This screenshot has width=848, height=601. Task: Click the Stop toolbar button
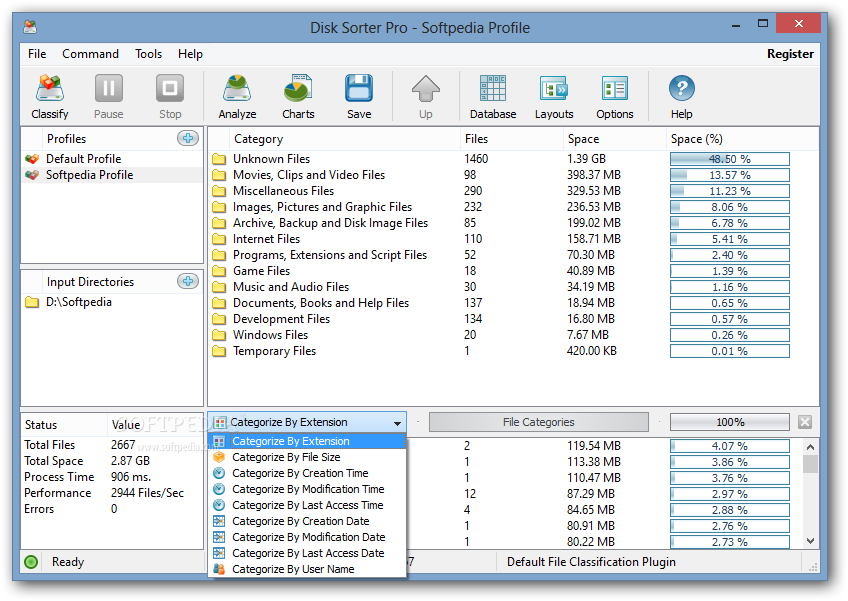pyautogui.click(x=170, y=97)
